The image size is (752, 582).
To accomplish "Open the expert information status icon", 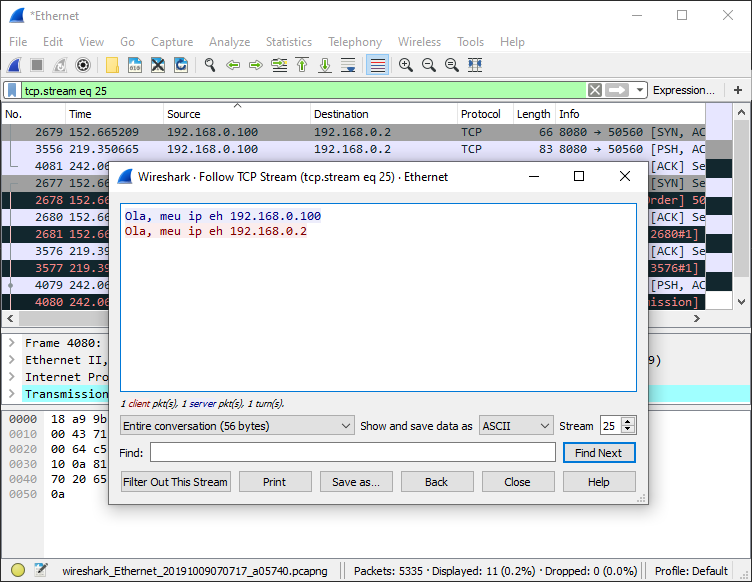I will point(18,570).
